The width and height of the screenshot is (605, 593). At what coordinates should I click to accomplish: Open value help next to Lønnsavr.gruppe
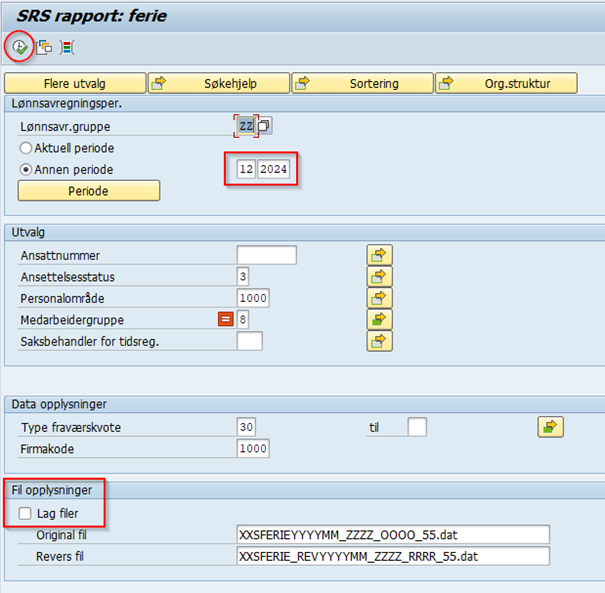(264, 126)
